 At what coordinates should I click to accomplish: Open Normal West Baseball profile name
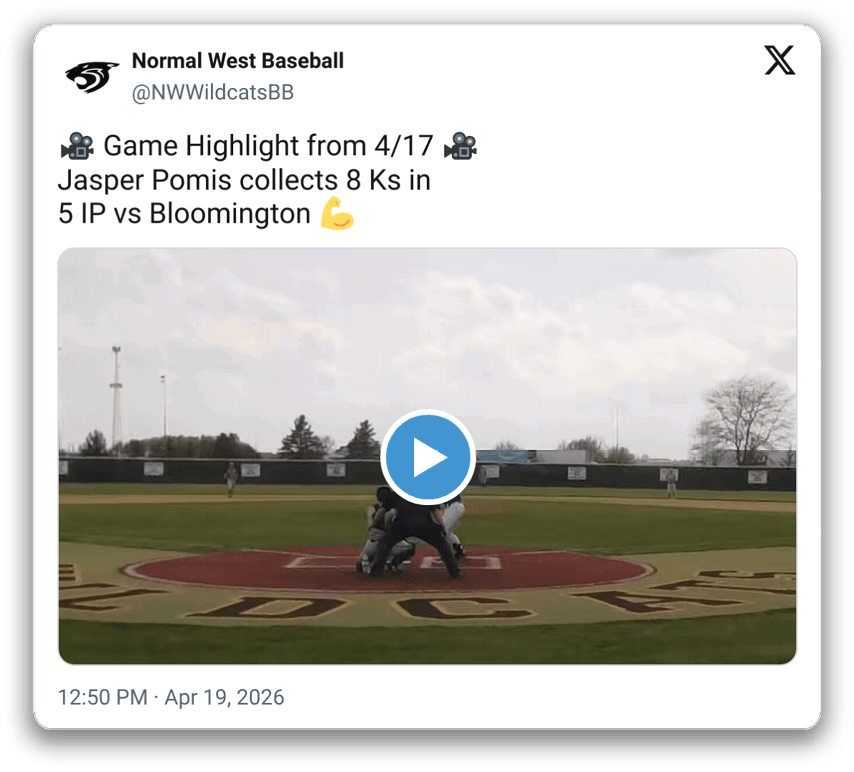pos(237,60)
